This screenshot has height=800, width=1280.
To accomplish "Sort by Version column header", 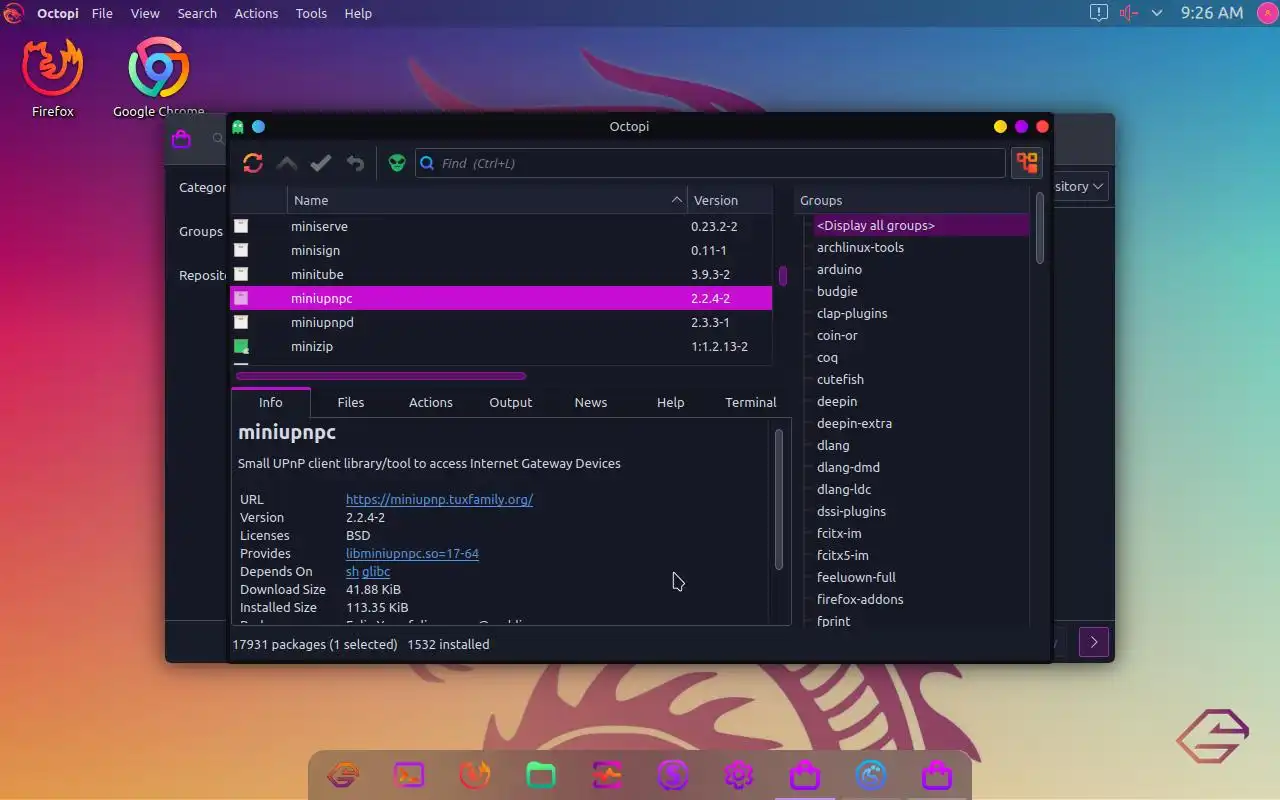I will pyautogui.click(x=730, y=200).
